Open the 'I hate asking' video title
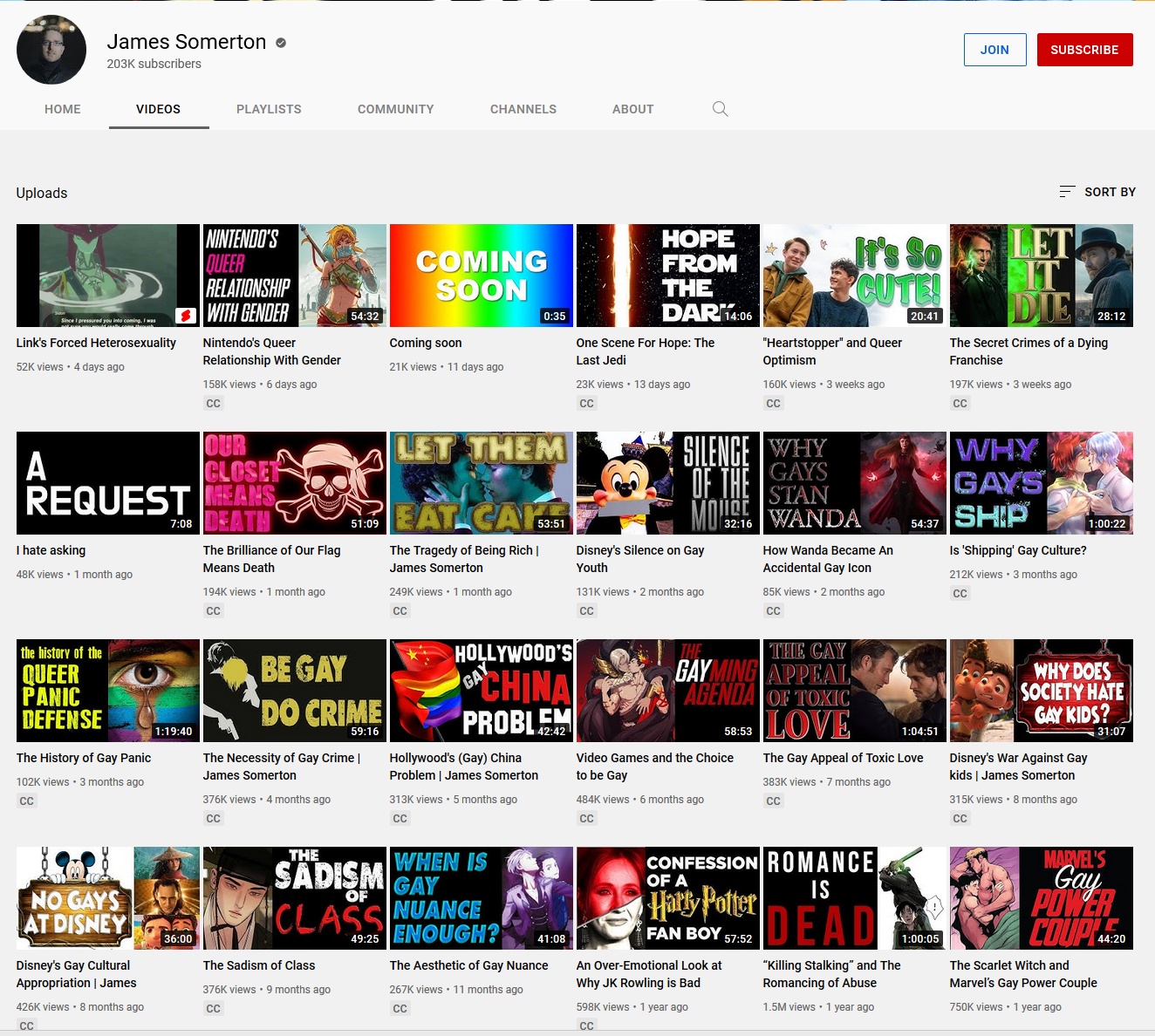Viewport: 1155px width, 1036px height. [51, 550]
